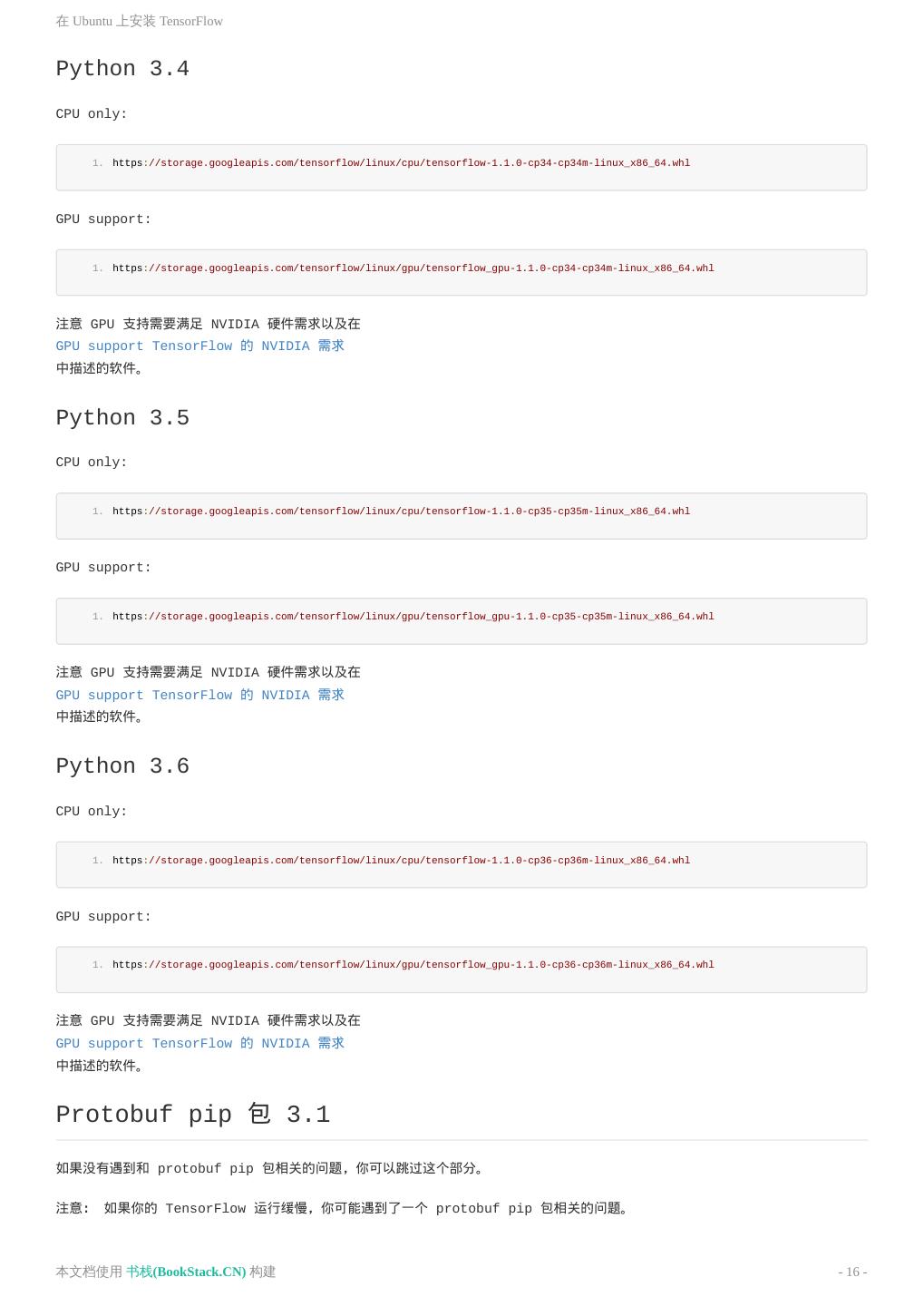Click the Python 3.5 heading

coord(122,418)
